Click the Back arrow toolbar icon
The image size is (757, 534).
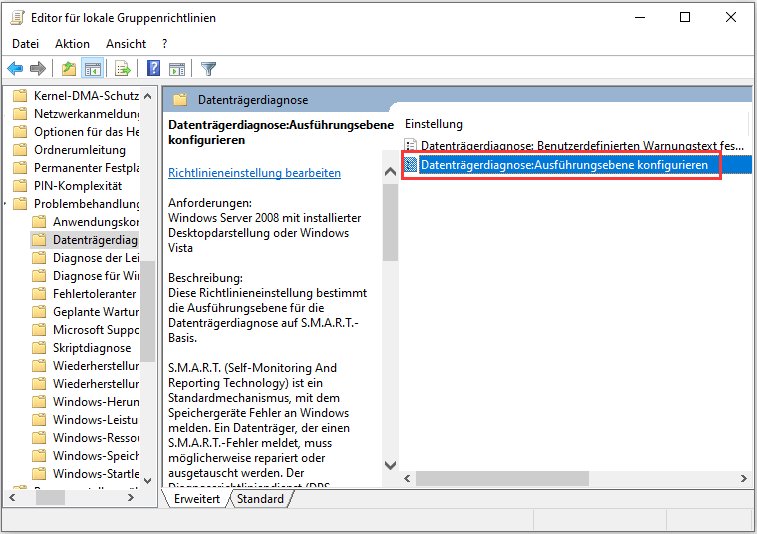15,69
